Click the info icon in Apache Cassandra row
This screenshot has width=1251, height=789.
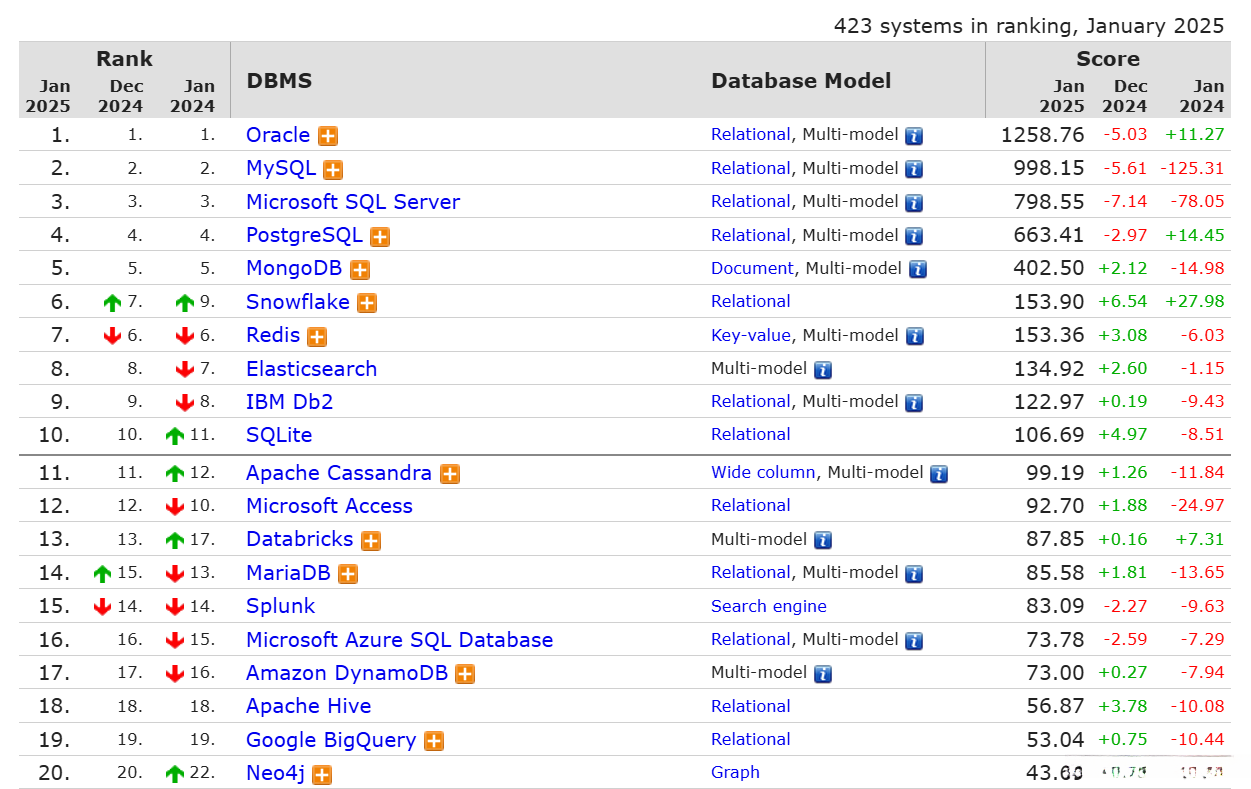(x=938, y=474)
